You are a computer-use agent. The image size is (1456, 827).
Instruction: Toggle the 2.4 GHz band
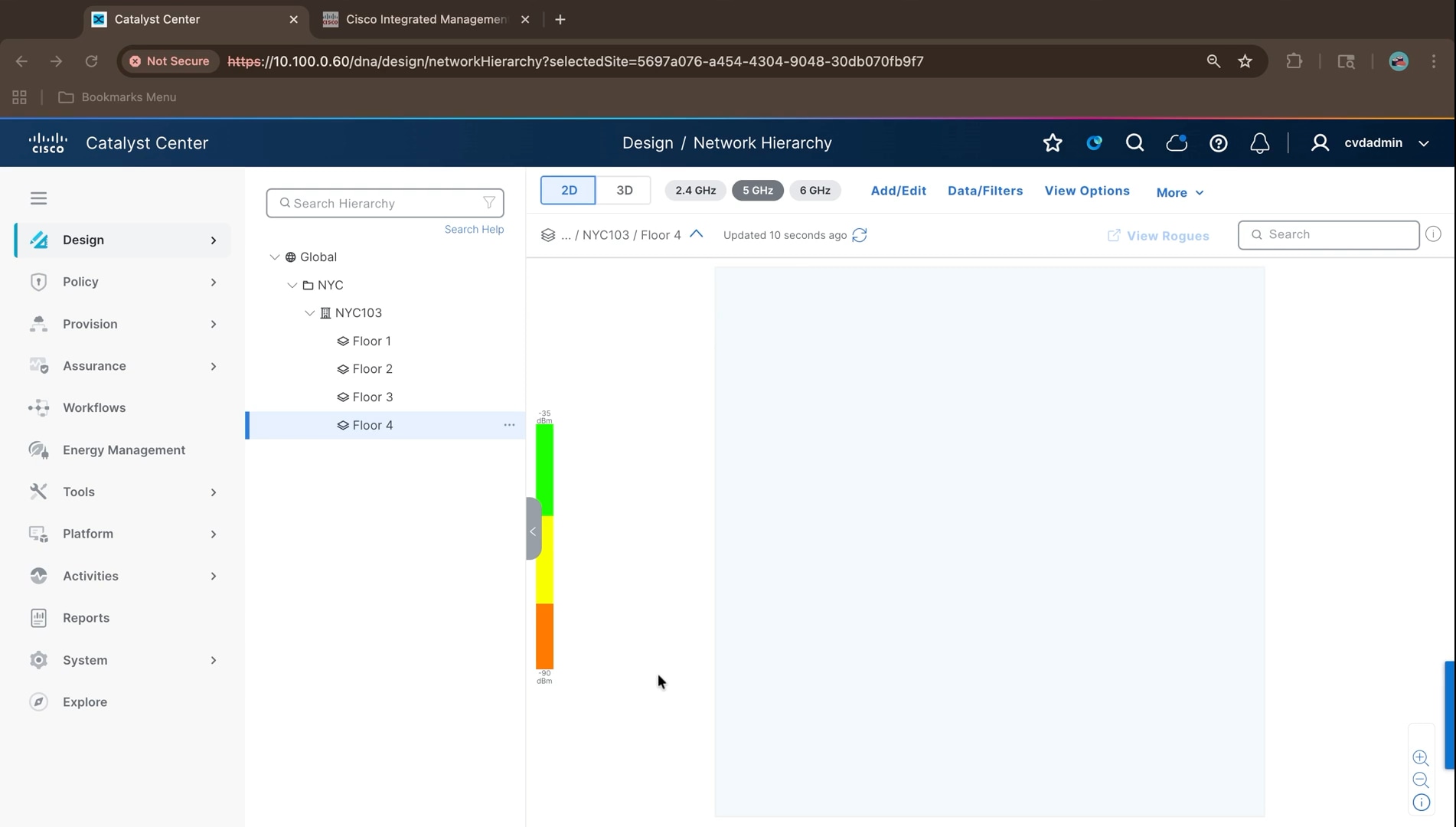tap(695, 190)
